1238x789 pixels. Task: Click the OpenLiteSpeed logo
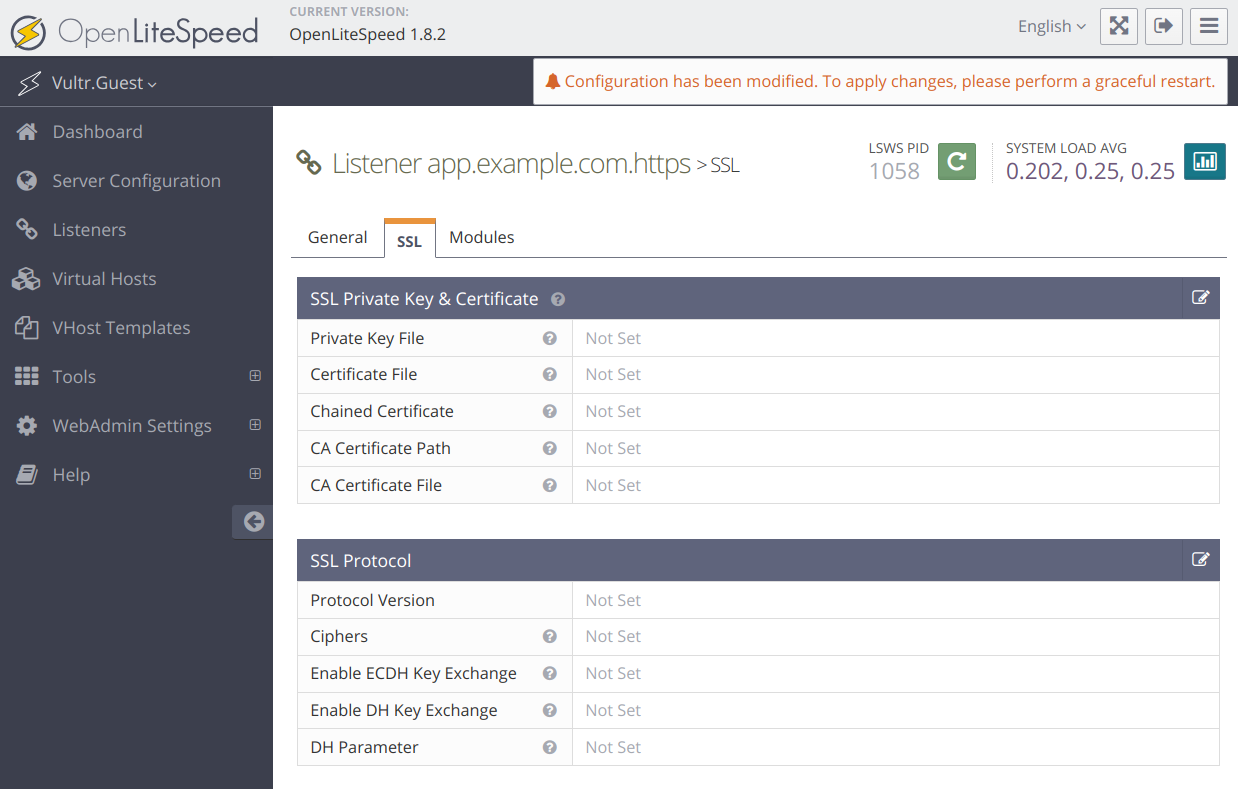pyautogui.click(x=135, y=31)
